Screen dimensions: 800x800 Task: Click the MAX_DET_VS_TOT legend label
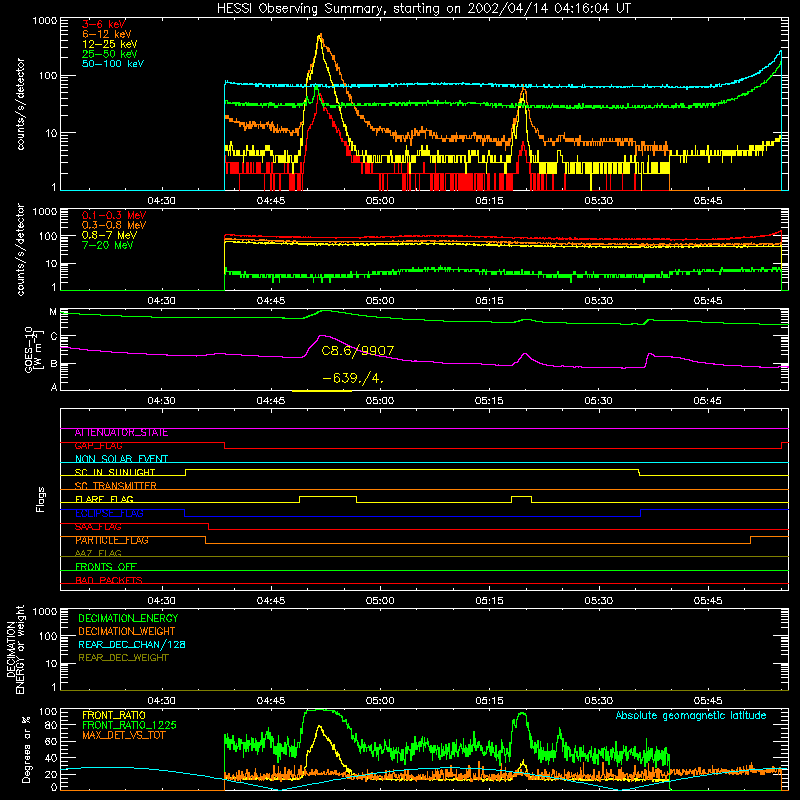coord(123,735)
